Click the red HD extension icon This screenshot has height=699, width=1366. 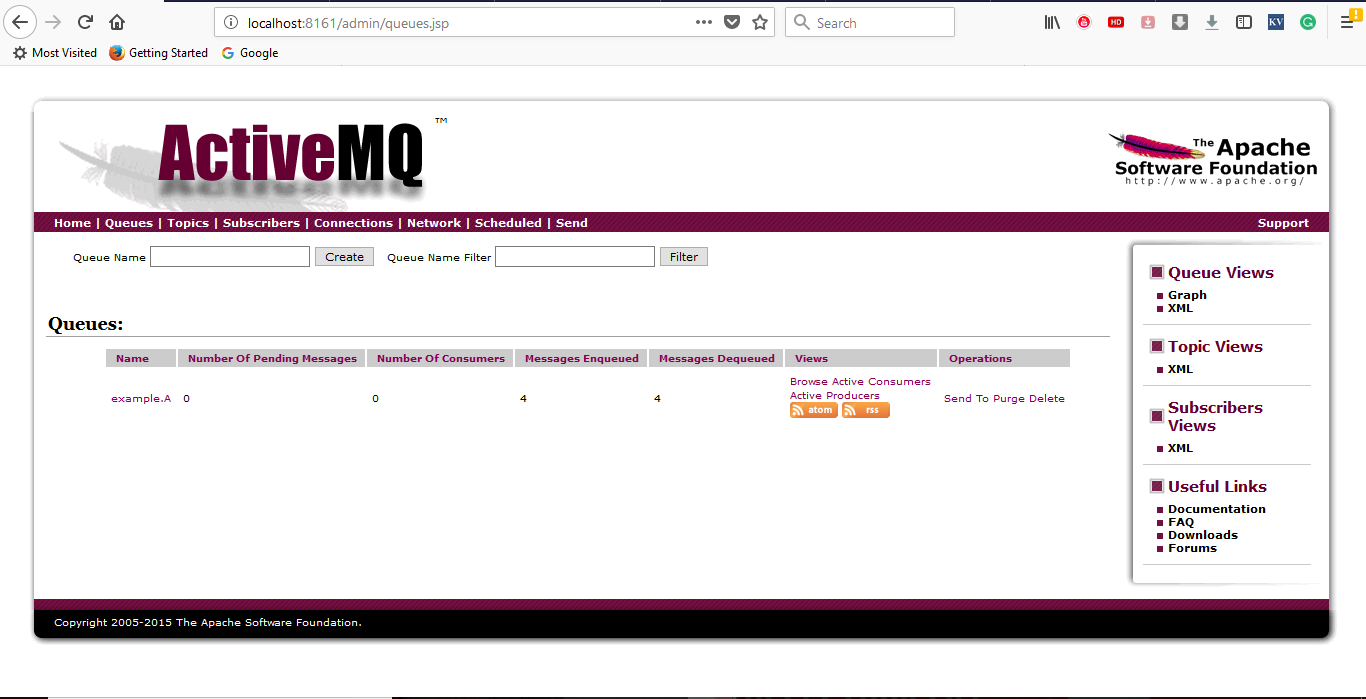[x=1116, y=22]
